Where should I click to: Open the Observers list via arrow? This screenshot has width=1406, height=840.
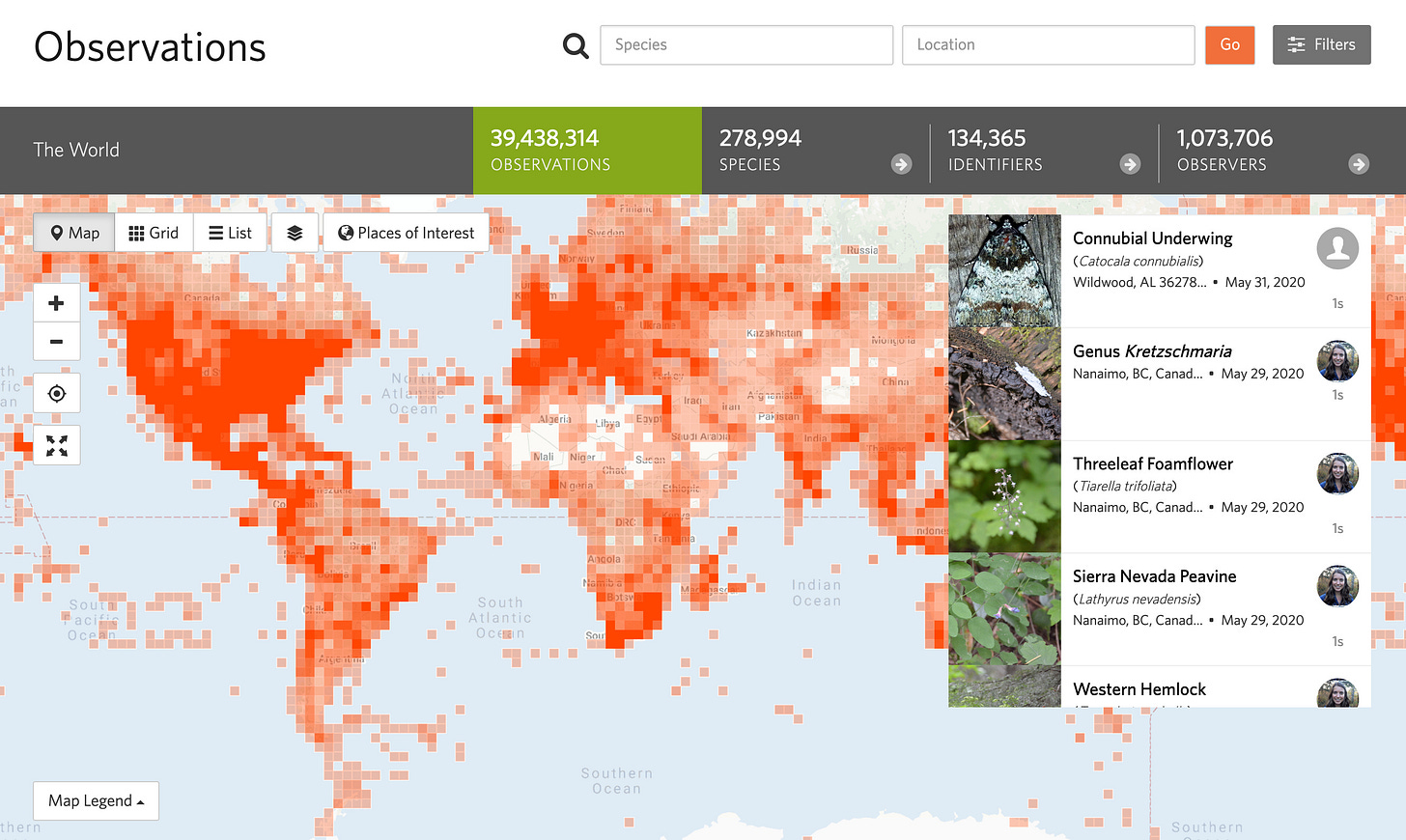[1358, 164]
